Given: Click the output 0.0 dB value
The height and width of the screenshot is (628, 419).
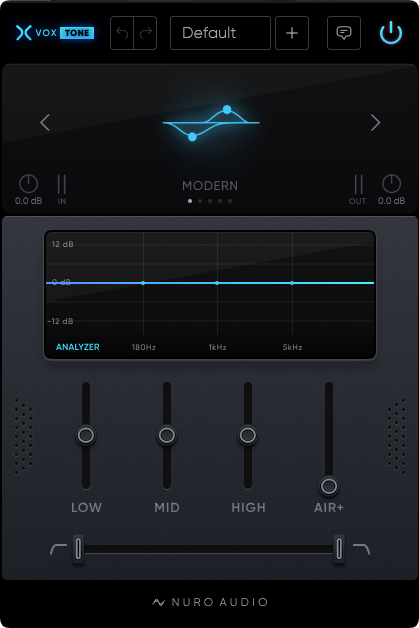Looking at the screenshot, I should point(391,201).
